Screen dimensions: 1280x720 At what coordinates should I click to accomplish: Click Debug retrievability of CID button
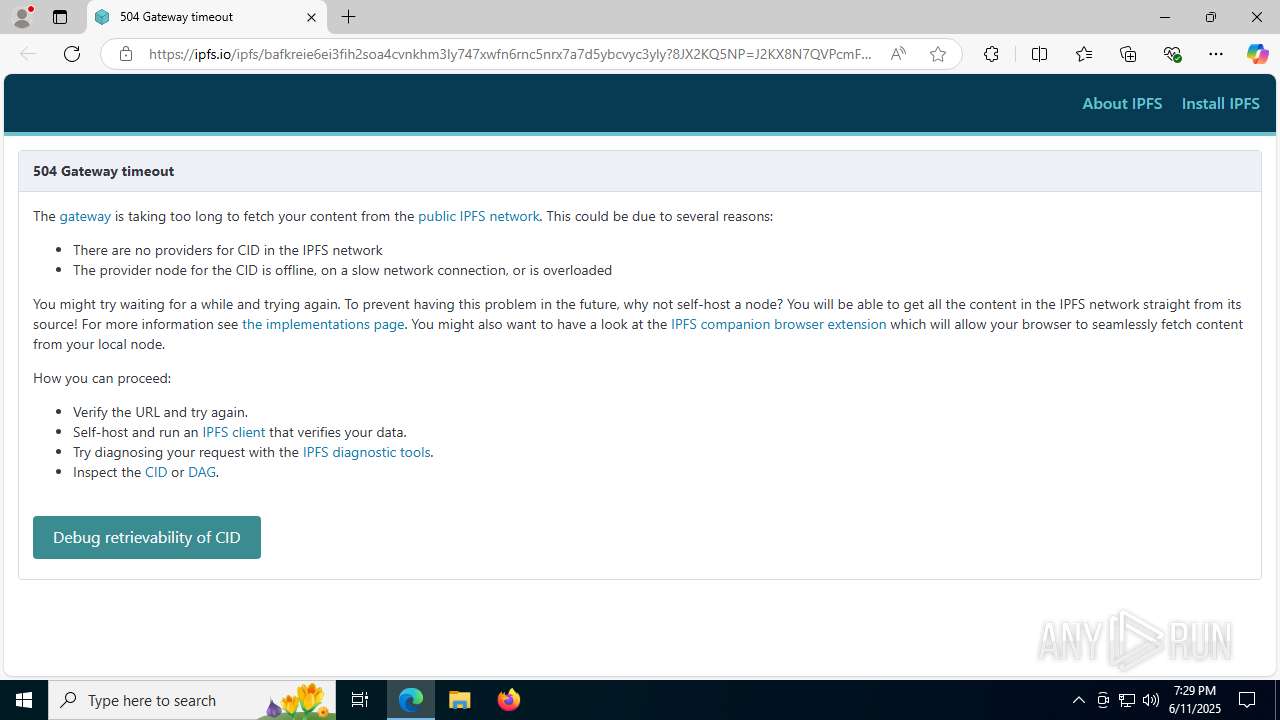pyautogui.click(x=147, y=537)
